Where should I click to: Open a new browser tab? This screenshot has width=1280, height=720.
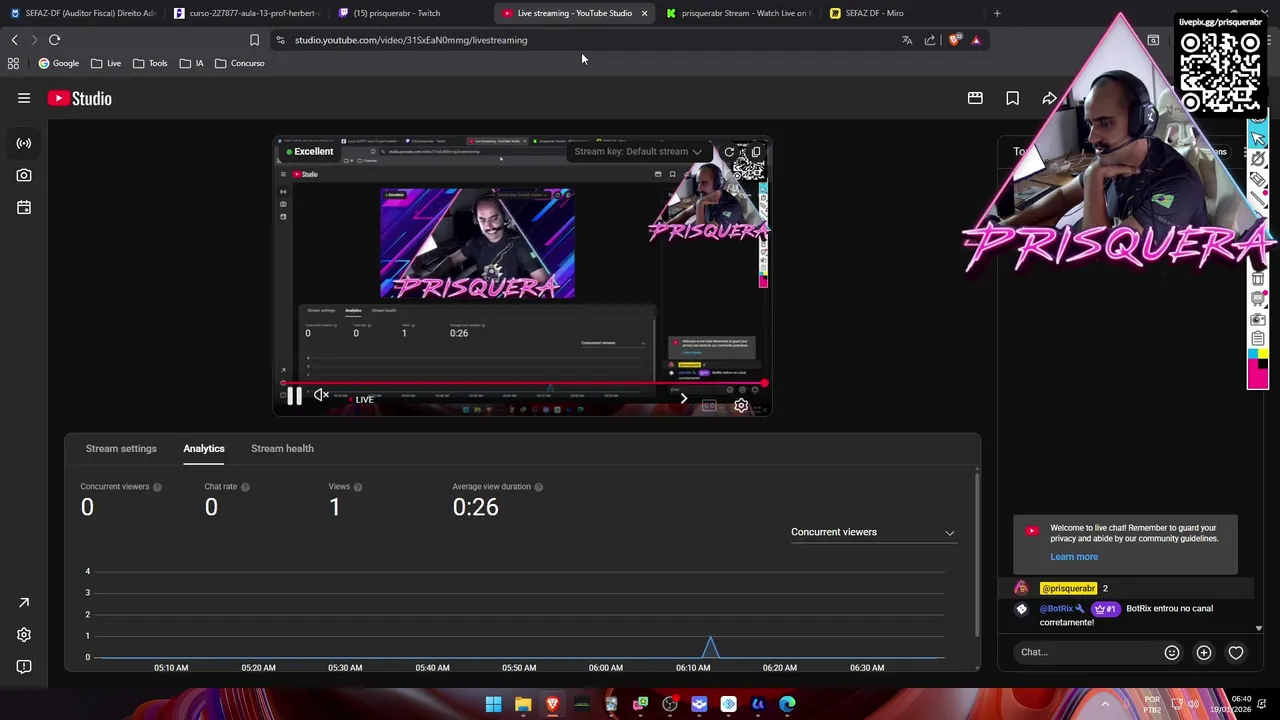click(x=997, y=13)
